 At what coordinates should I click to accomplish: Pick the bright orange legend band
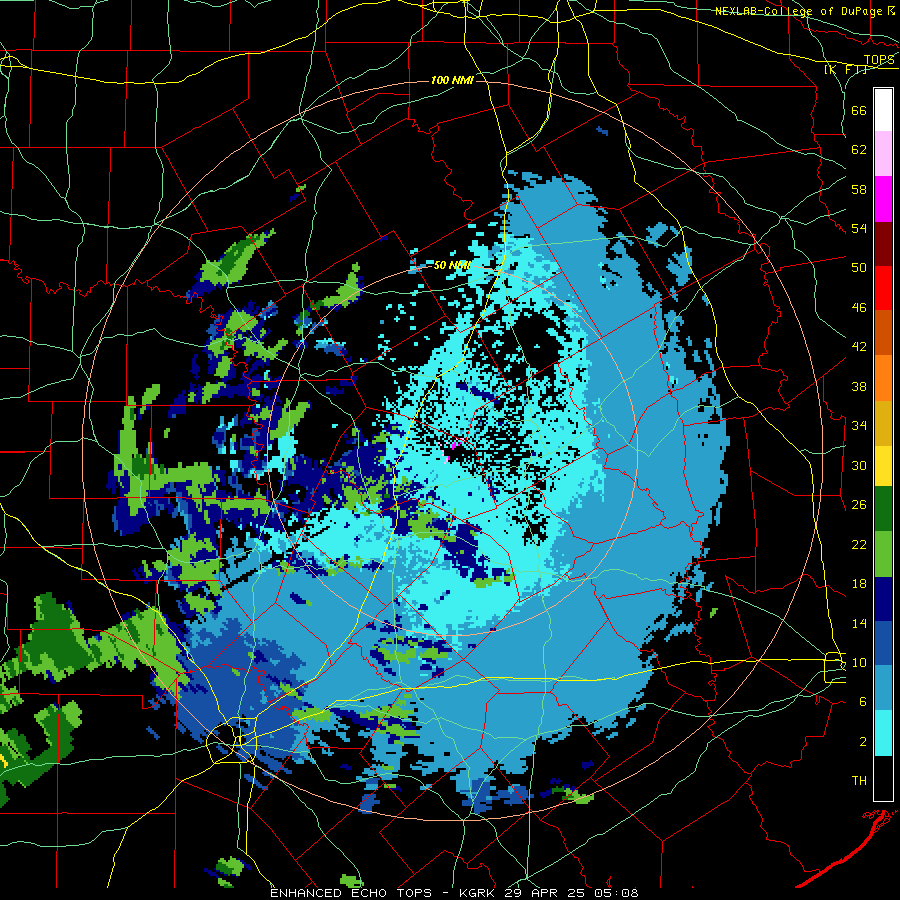click(x=883, y=378)
